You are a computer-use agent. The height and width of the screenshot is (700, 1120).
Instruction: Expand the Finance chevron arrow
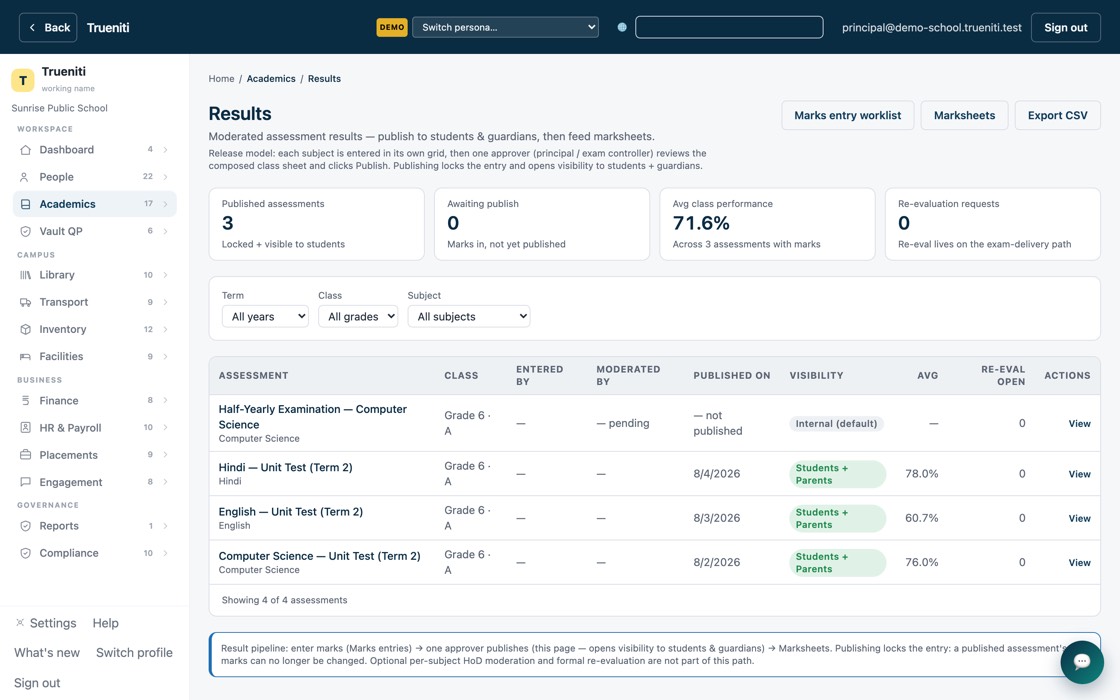pyautogui.click(x=165, y=401)
